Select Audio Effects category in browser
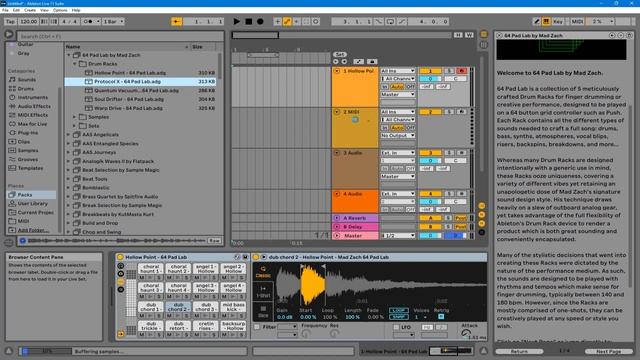 (34, 106)
